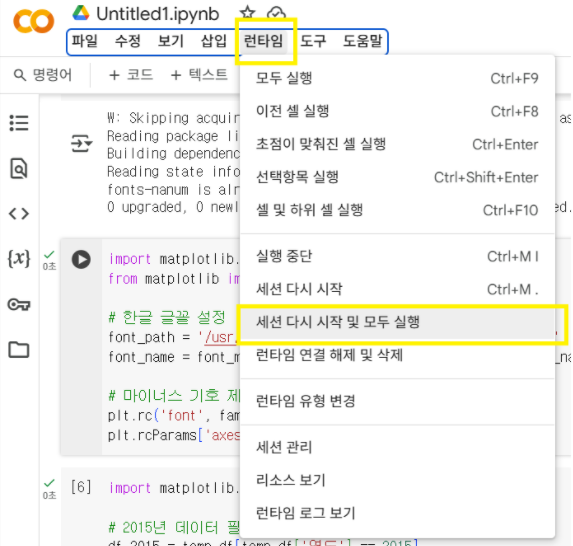Image resolution: width=573 pixels, height=546 pixels.
Task: Star the Untitled1.ipynb notebook
Action: point(248,12)
